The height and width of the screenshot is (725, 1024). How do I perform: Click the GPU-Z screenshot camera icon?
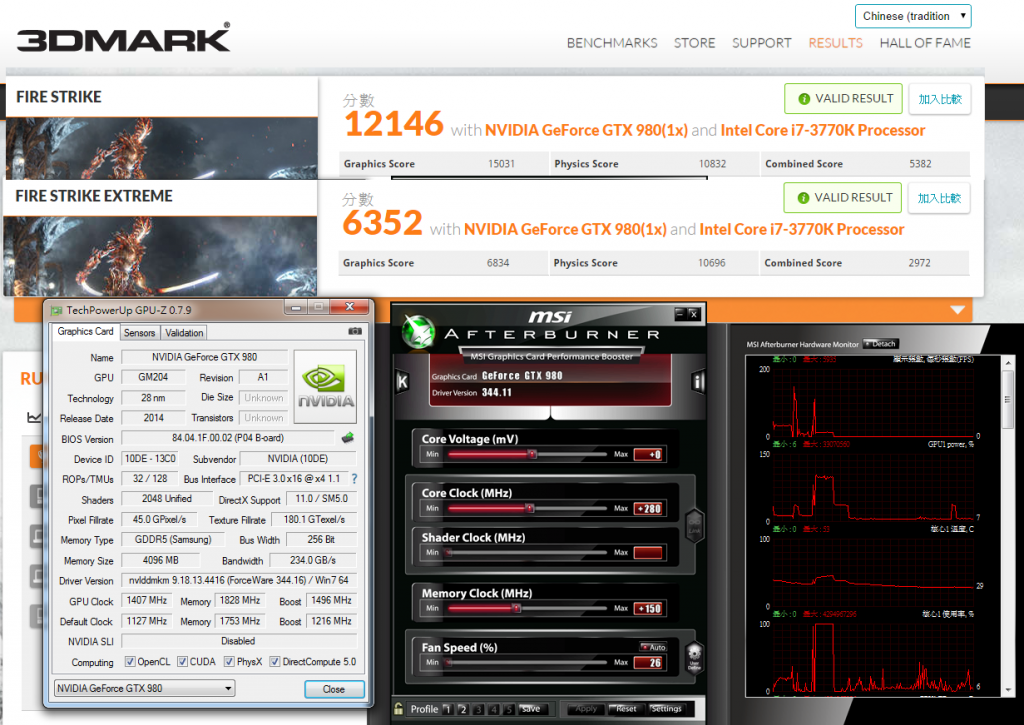(355, 331)
